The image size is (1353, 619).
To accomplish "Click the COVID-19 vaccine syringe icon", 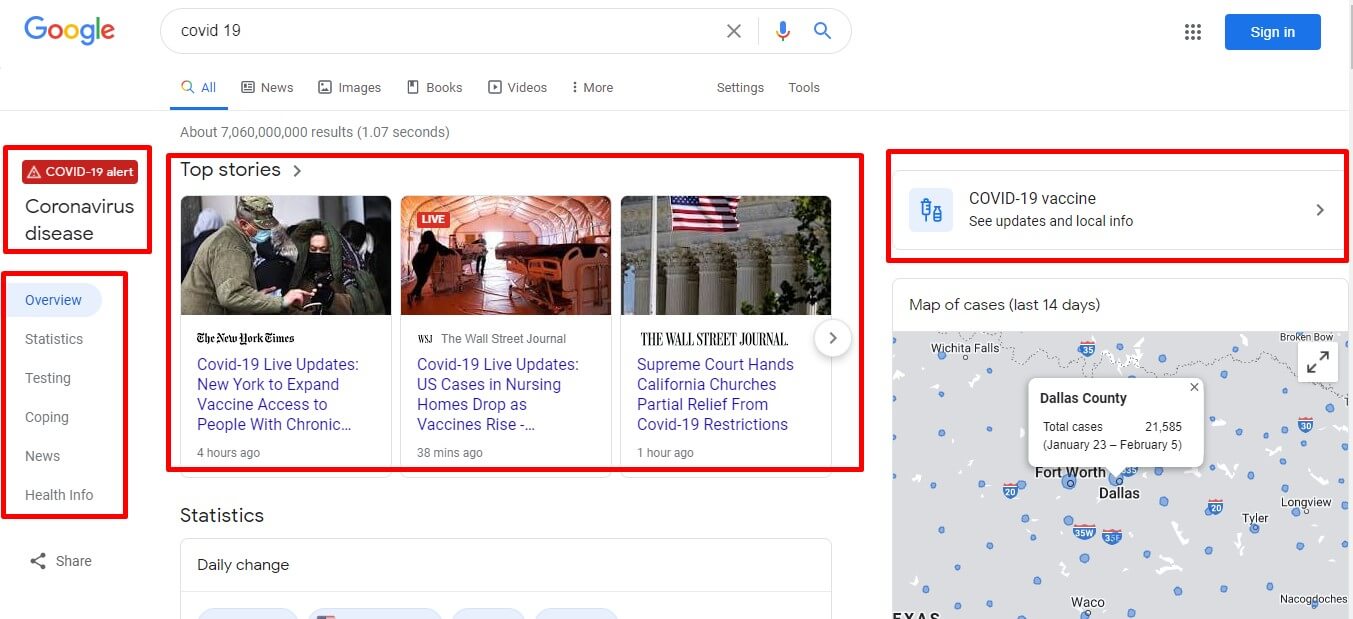I will coord(931,210).
